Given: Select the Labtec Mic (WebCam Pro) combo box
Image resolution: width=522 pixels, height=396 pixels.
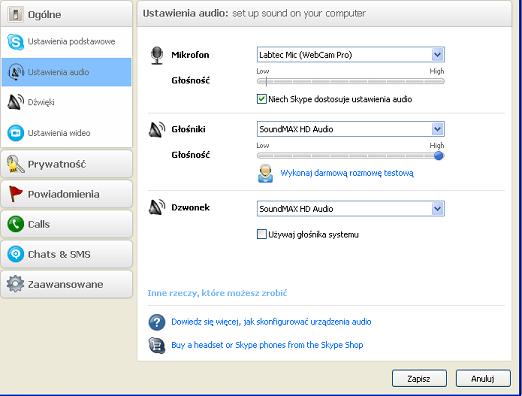Looking at the screenshot, I should tap(351, 55).
